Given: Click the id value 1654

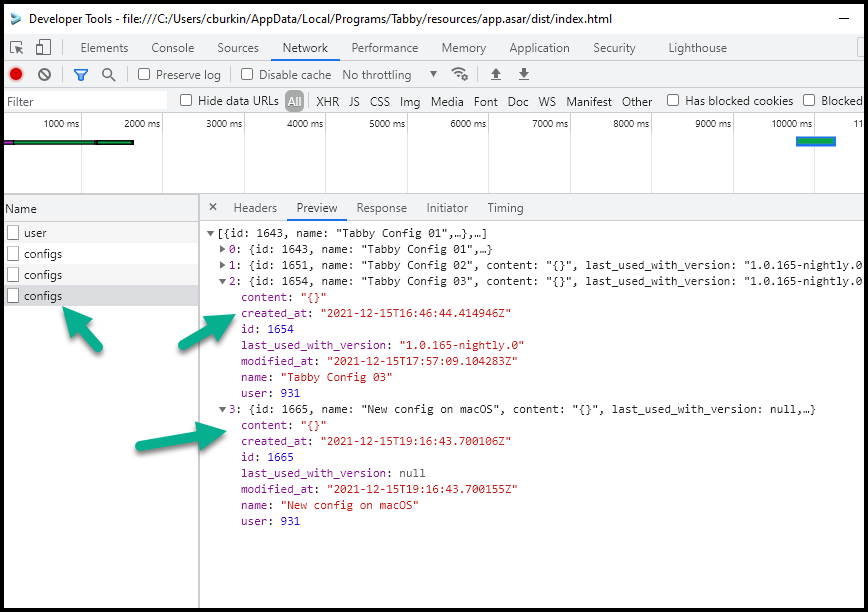Looking at the screenshot, I should pyautogui.click(x=280, y=329).
